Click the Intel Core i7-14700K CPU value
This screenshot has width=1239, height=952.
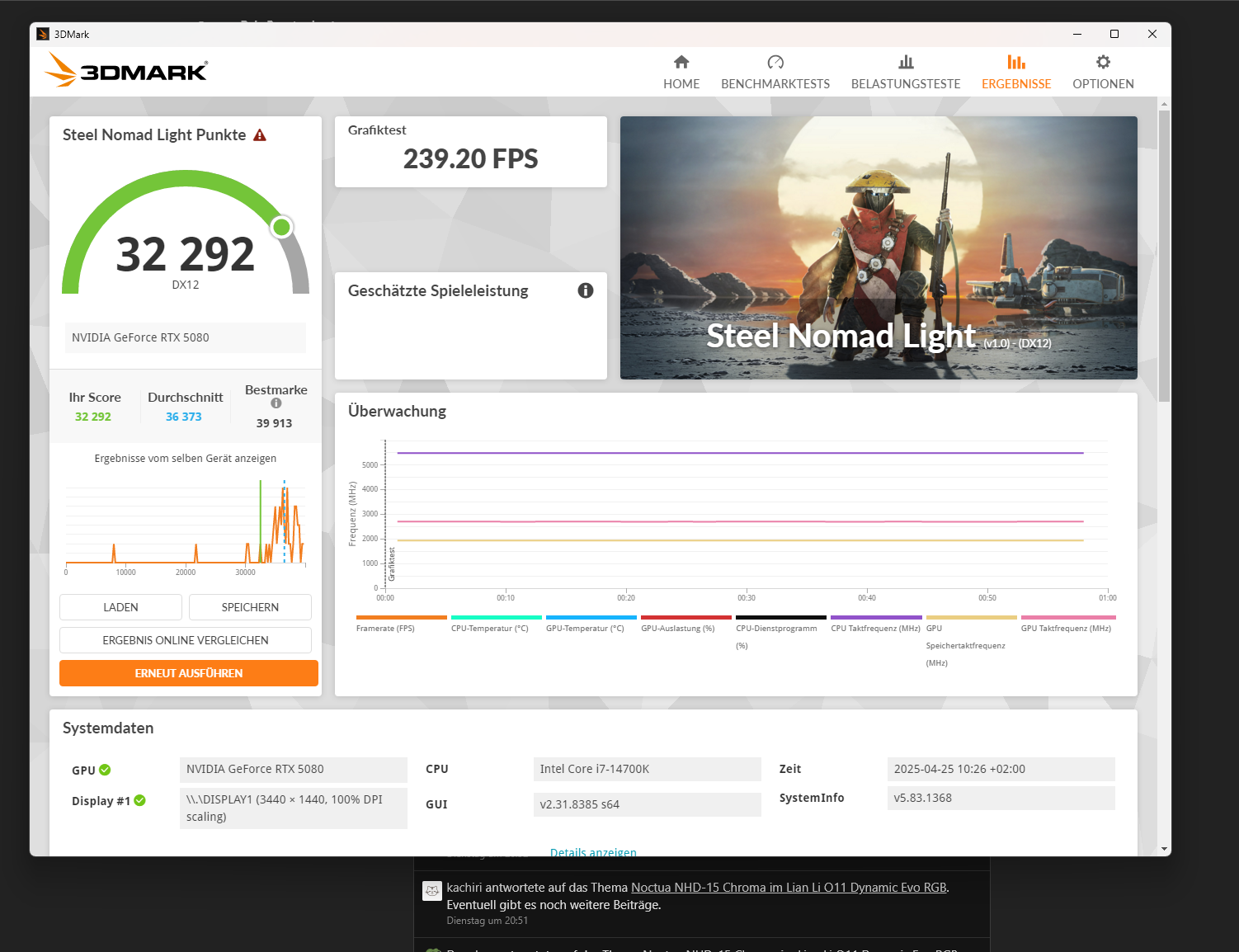click(647, 769)
